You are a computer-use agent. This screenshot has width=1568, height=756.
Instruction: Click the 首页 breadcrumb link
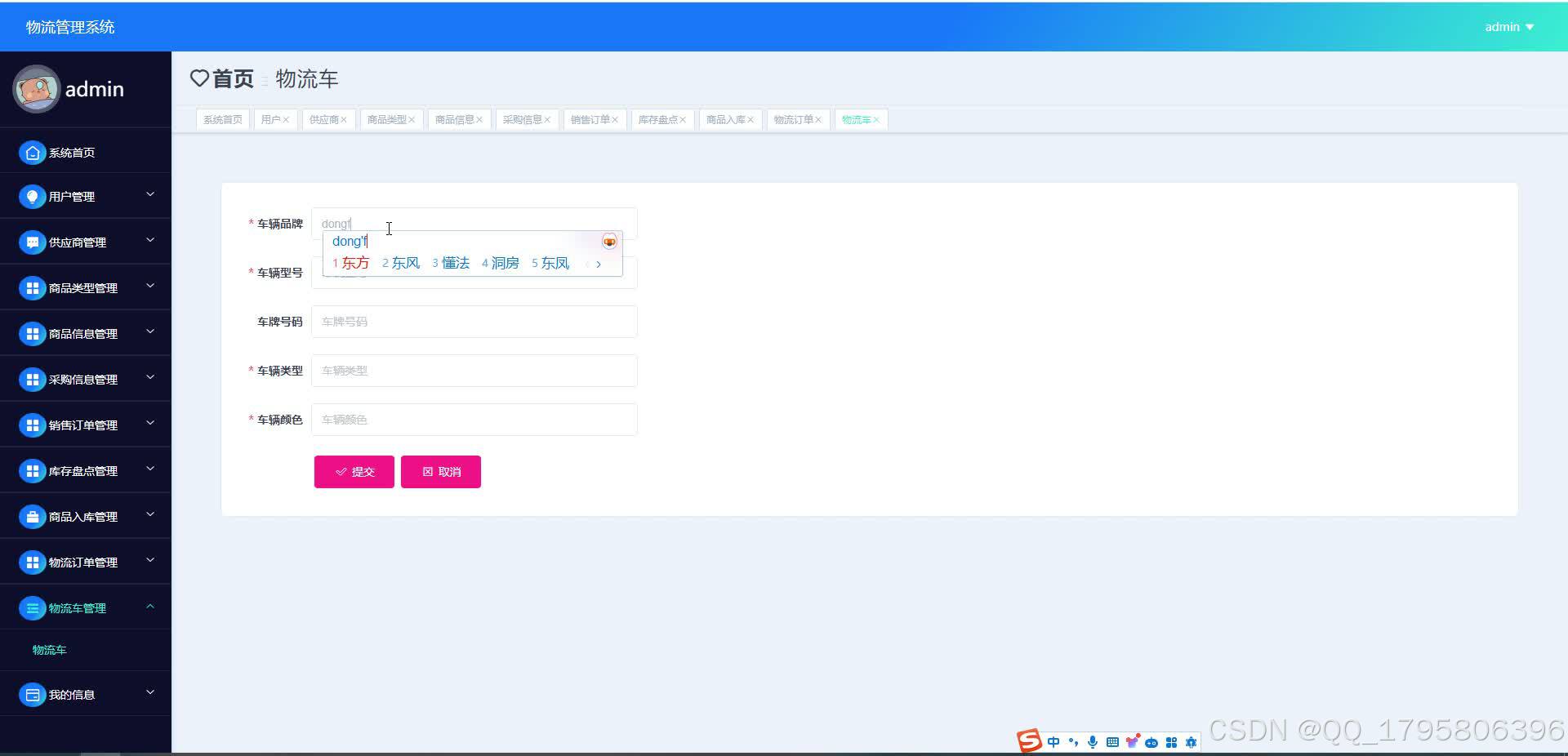tap(233, 78)
